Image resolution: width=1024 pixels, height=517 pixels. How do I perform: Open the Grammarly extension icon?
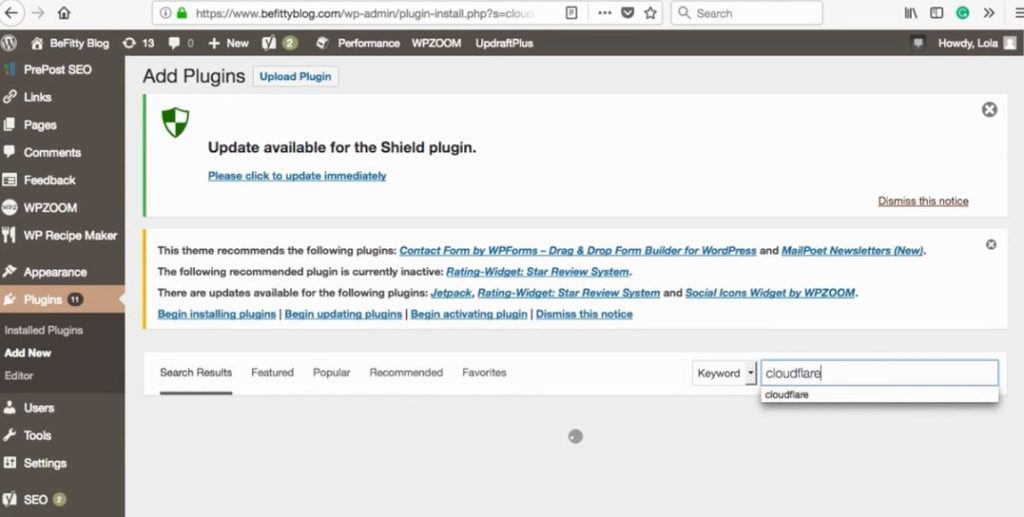(962, 13)
